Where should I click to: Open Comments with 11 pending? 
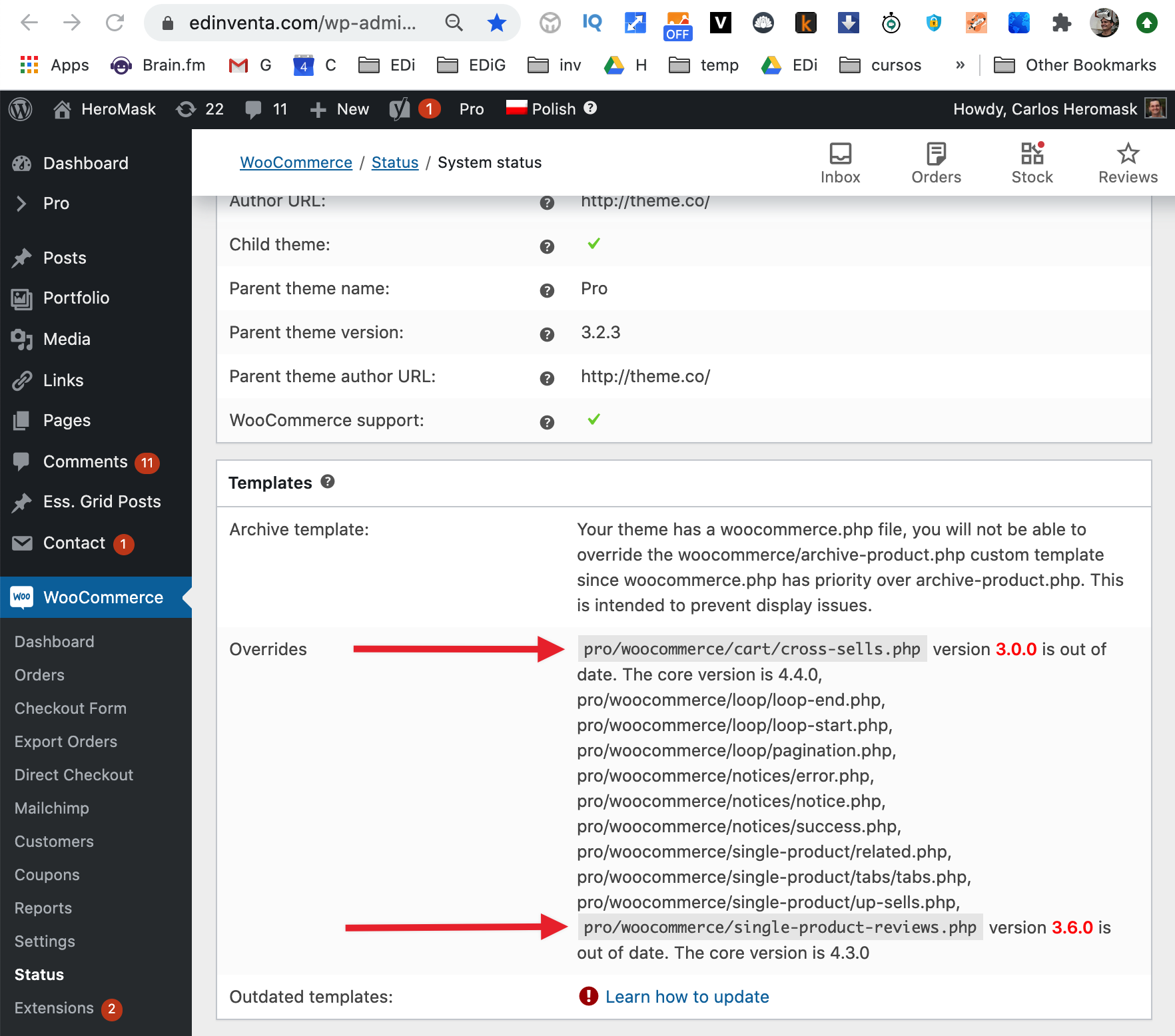[x=96, y=461]
